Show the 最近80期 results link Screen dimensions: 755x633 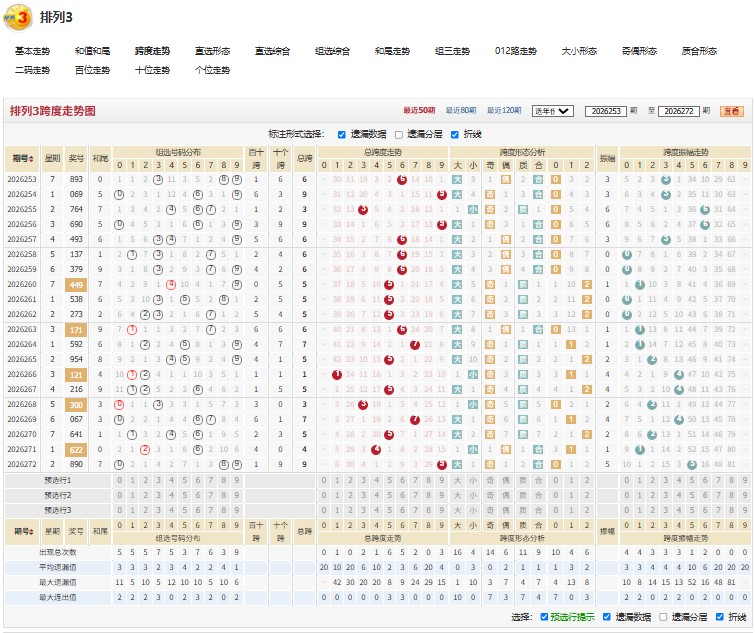[x=461, y=111]
